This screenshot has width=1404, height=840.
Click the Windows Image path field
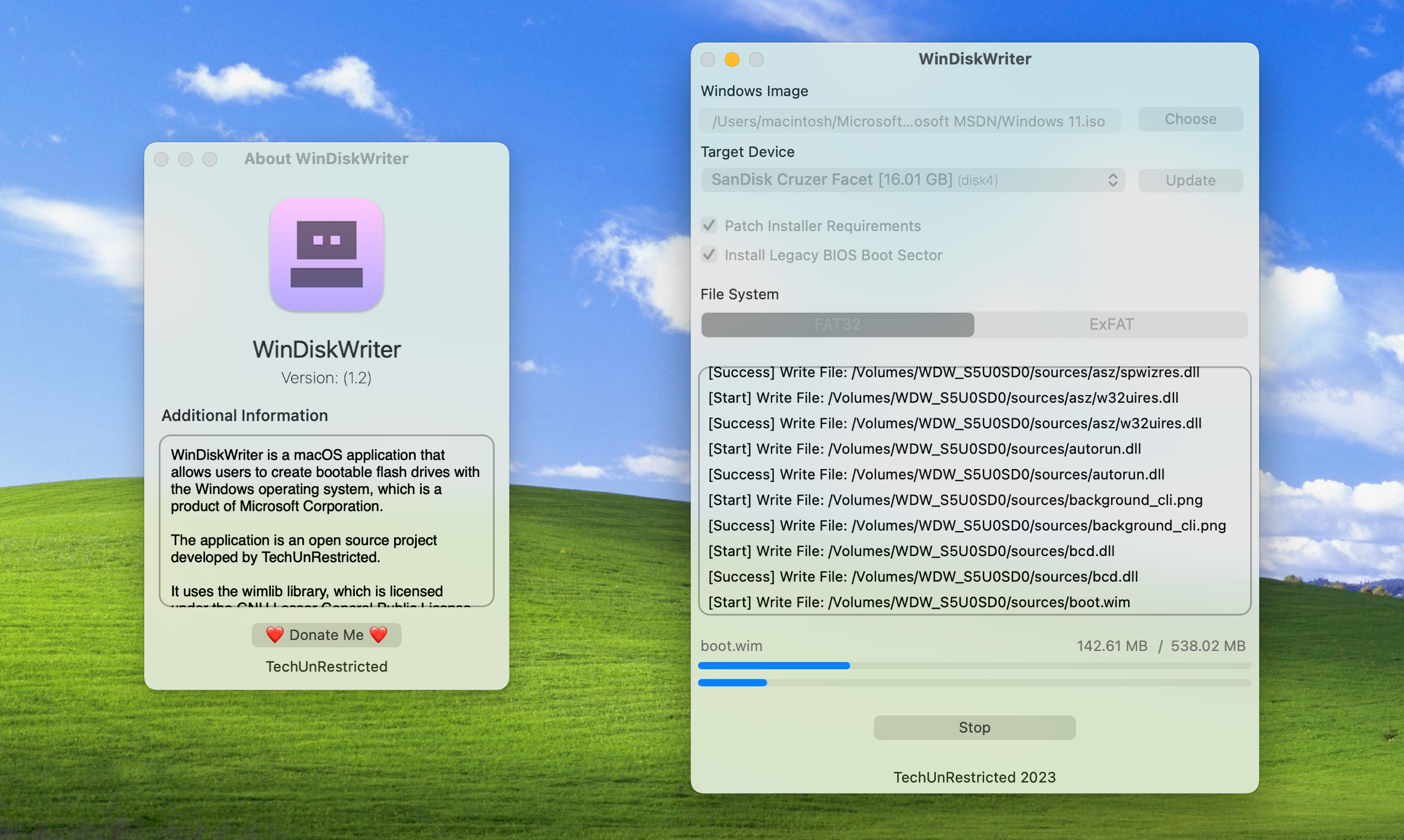pos(910,120)
